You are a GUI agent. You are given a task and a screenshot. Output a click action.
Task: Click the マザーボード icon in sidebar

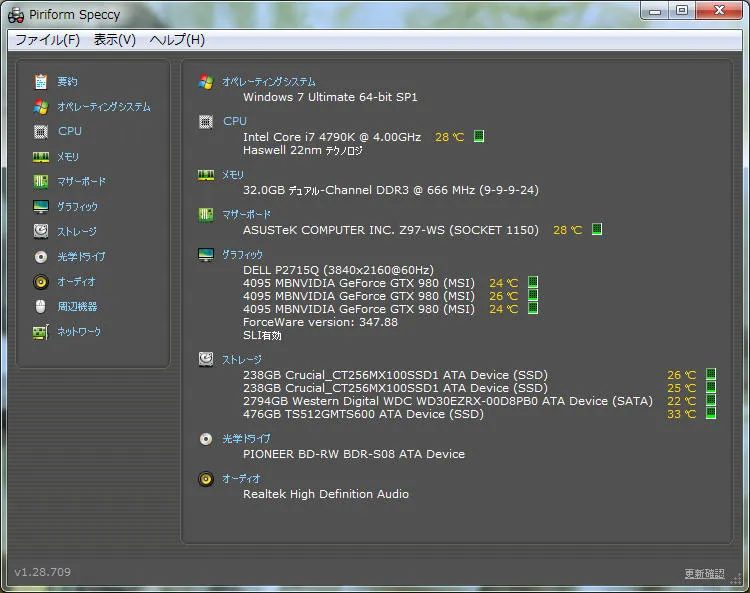tap(41, 182)
